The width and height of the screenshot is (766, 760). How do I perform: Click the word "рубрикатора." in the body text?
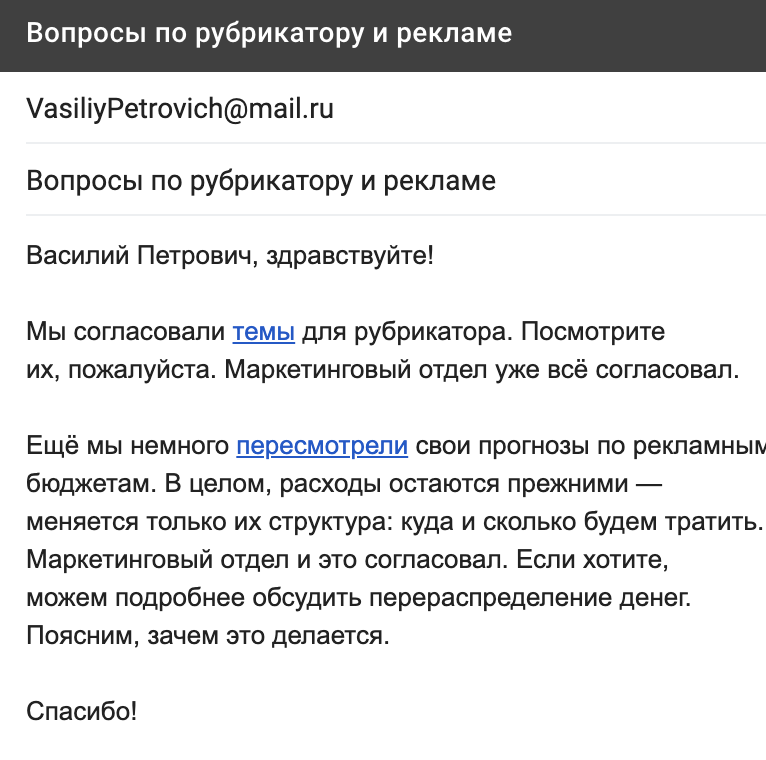pos(433,333)
